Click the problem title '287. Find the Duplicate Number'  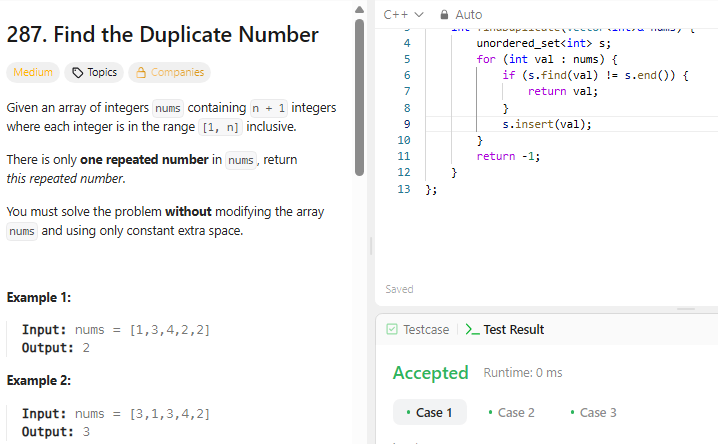coord(163,34)
